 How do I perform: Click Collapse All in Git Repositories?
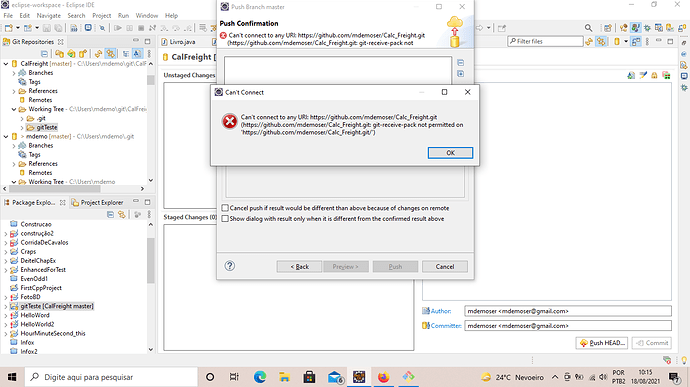(44, 54)
